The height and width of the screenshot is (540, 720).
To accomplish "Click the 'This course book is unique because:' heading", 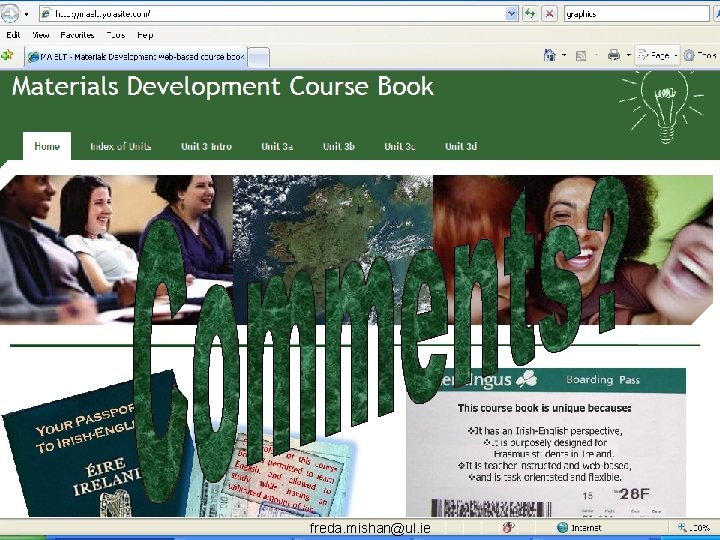I will [x=544, y=408].
